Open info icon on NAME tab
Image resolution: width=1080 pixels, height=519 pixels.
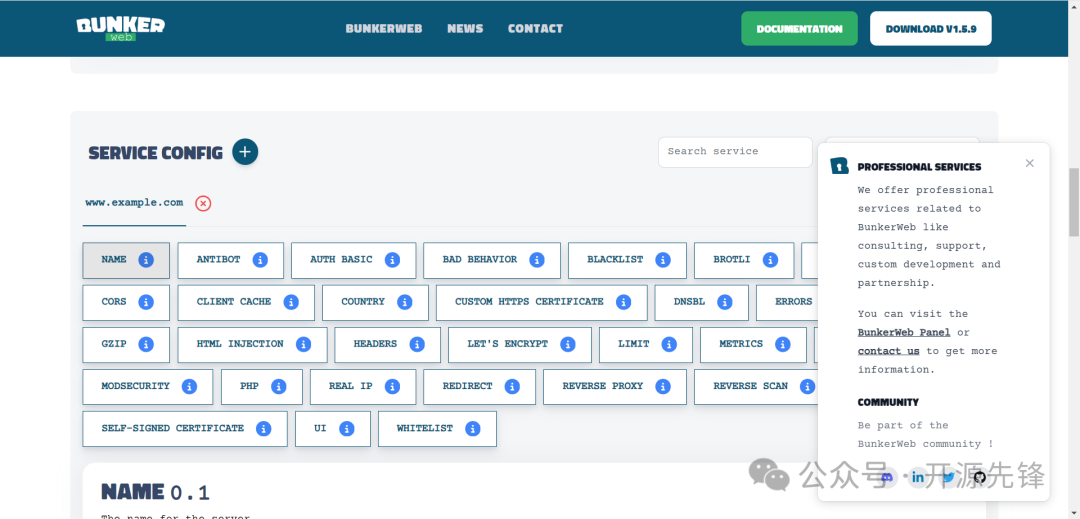(x=145, y=260)
